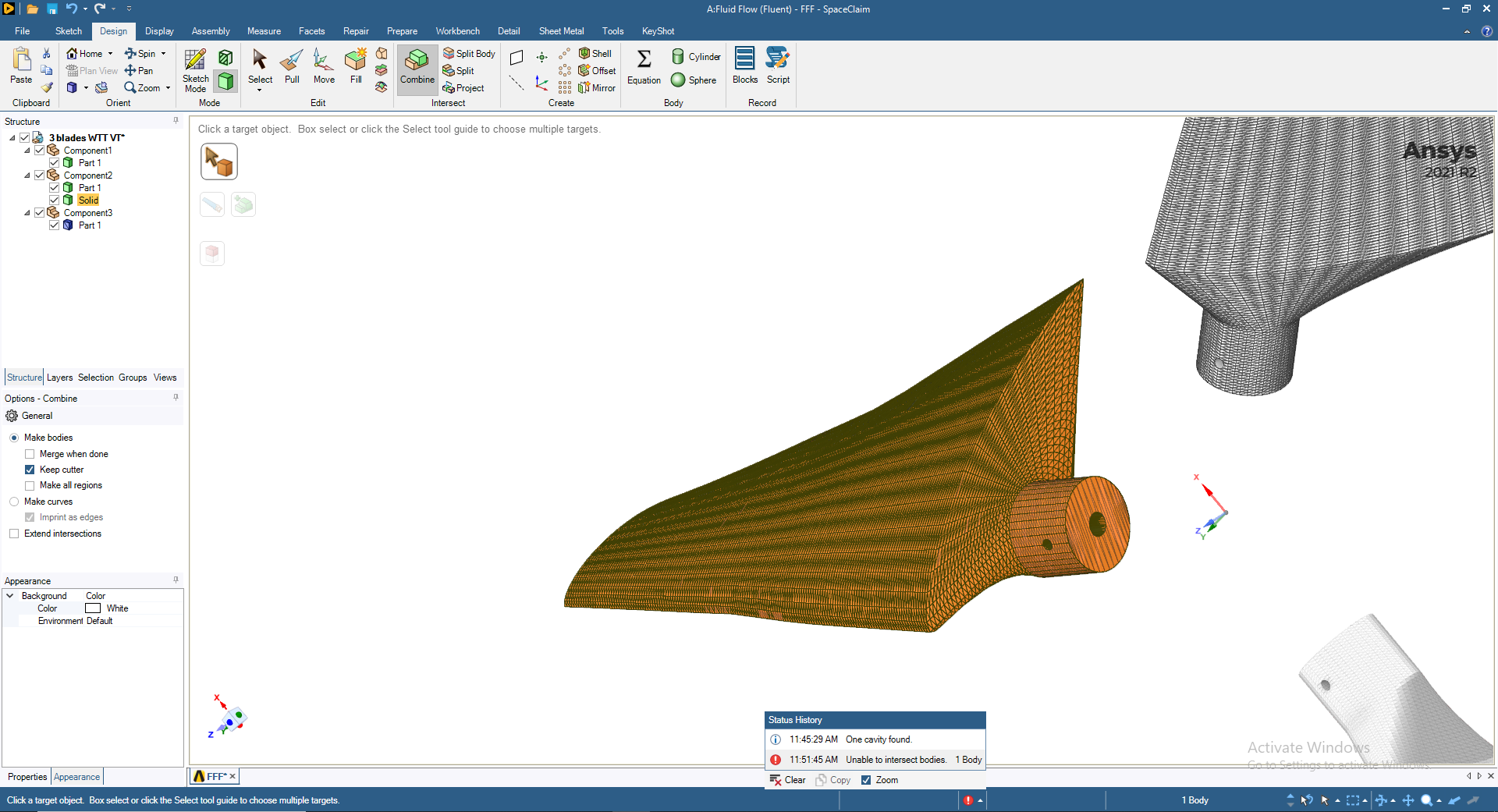Screen dimensions: 1498x812
Task: Uncheck Zoom in Status History
Action: point(866,780)
